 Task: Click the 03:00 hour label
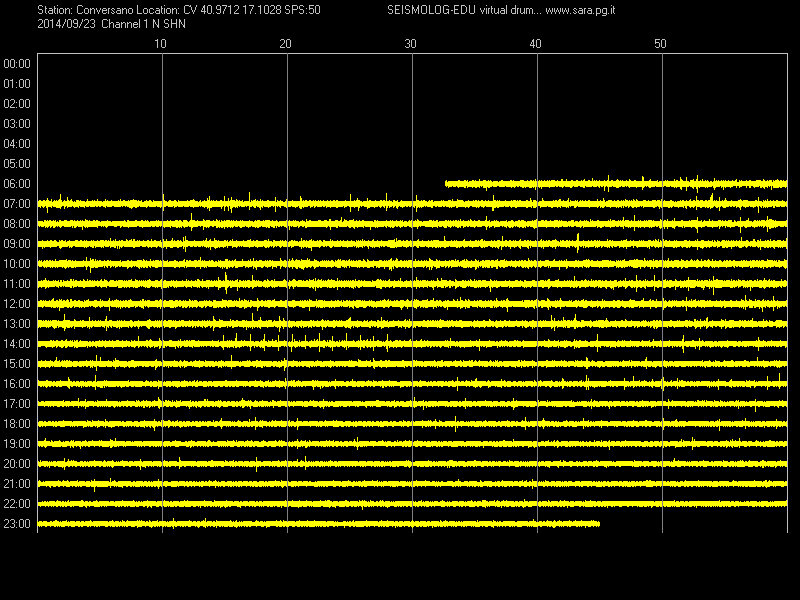pyautogui.click(x=17, y=124)
